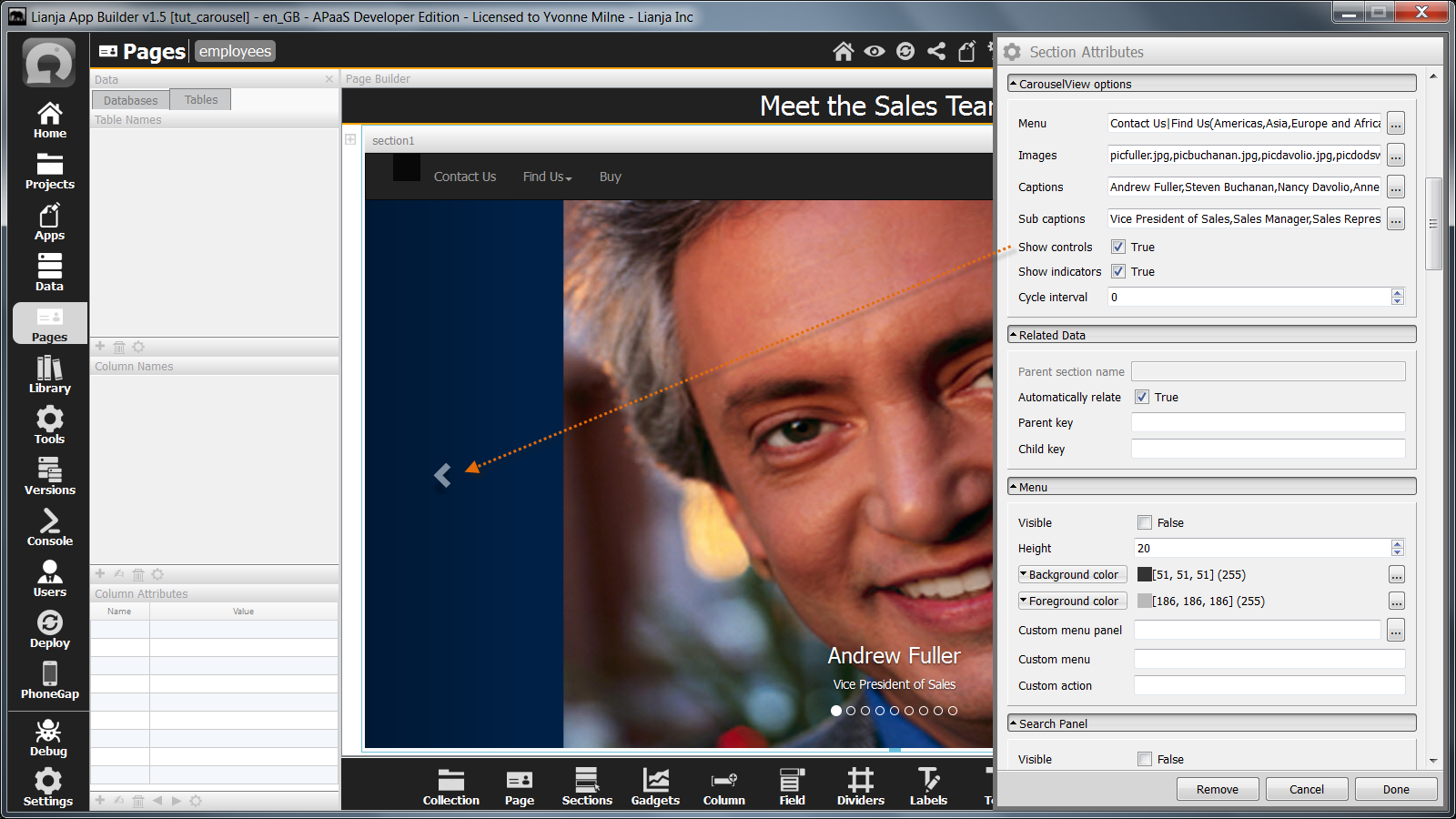Uncheck the Show controls checkbox

(1118, 247)
